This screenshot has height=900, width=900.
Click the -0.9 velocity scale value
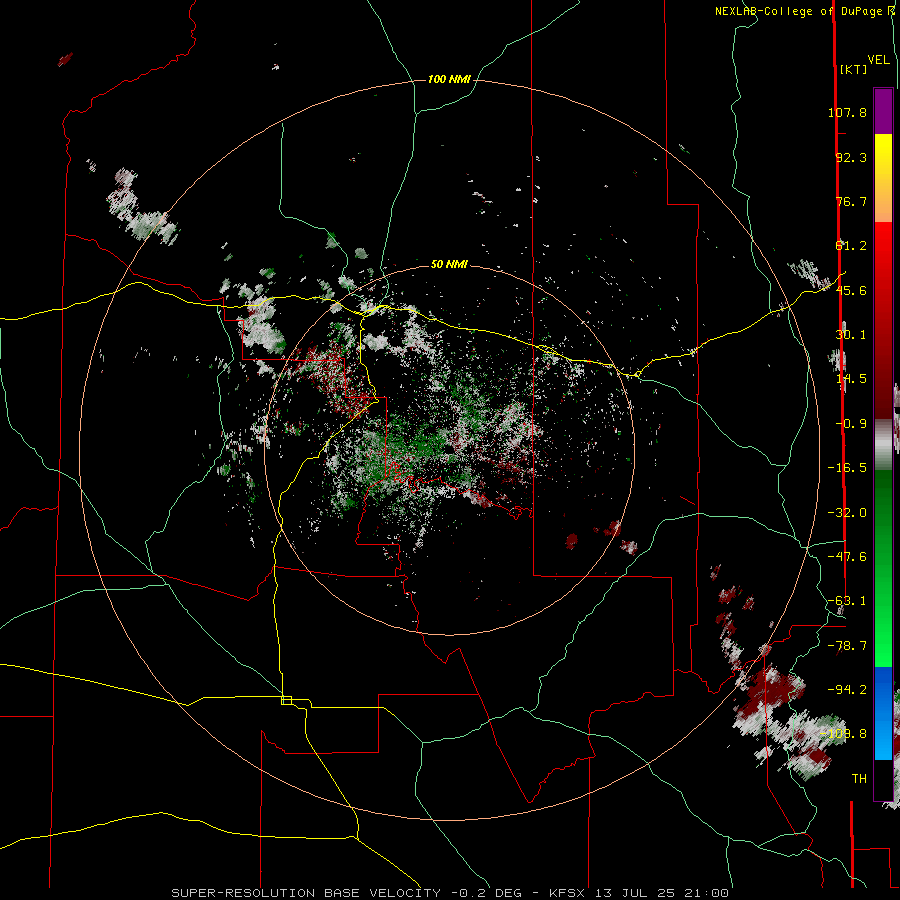[851, 424]
